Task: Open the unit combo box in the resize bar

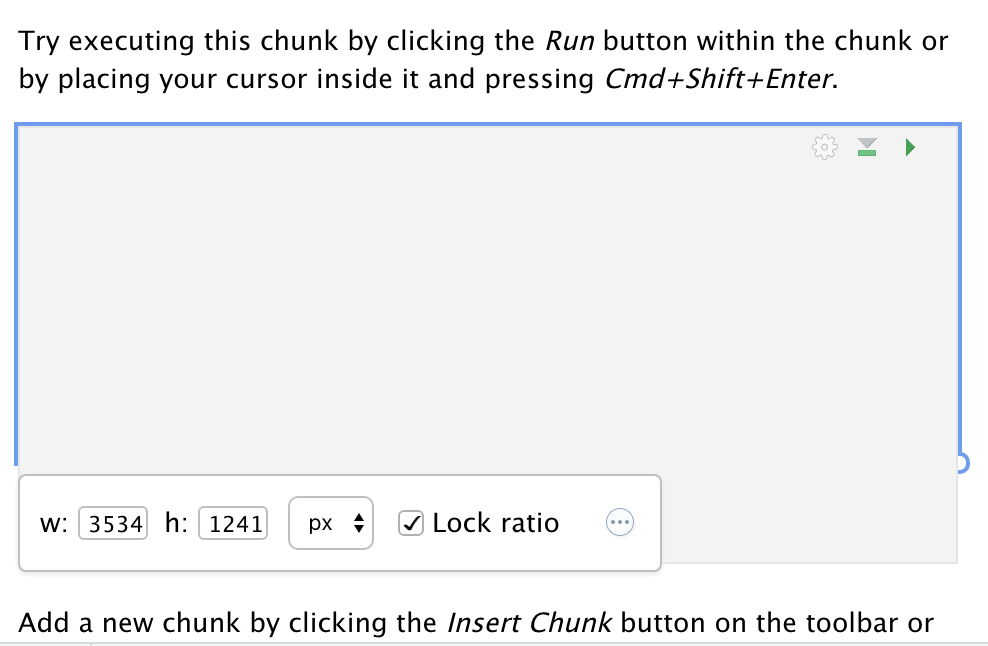Action: point(331,522)
